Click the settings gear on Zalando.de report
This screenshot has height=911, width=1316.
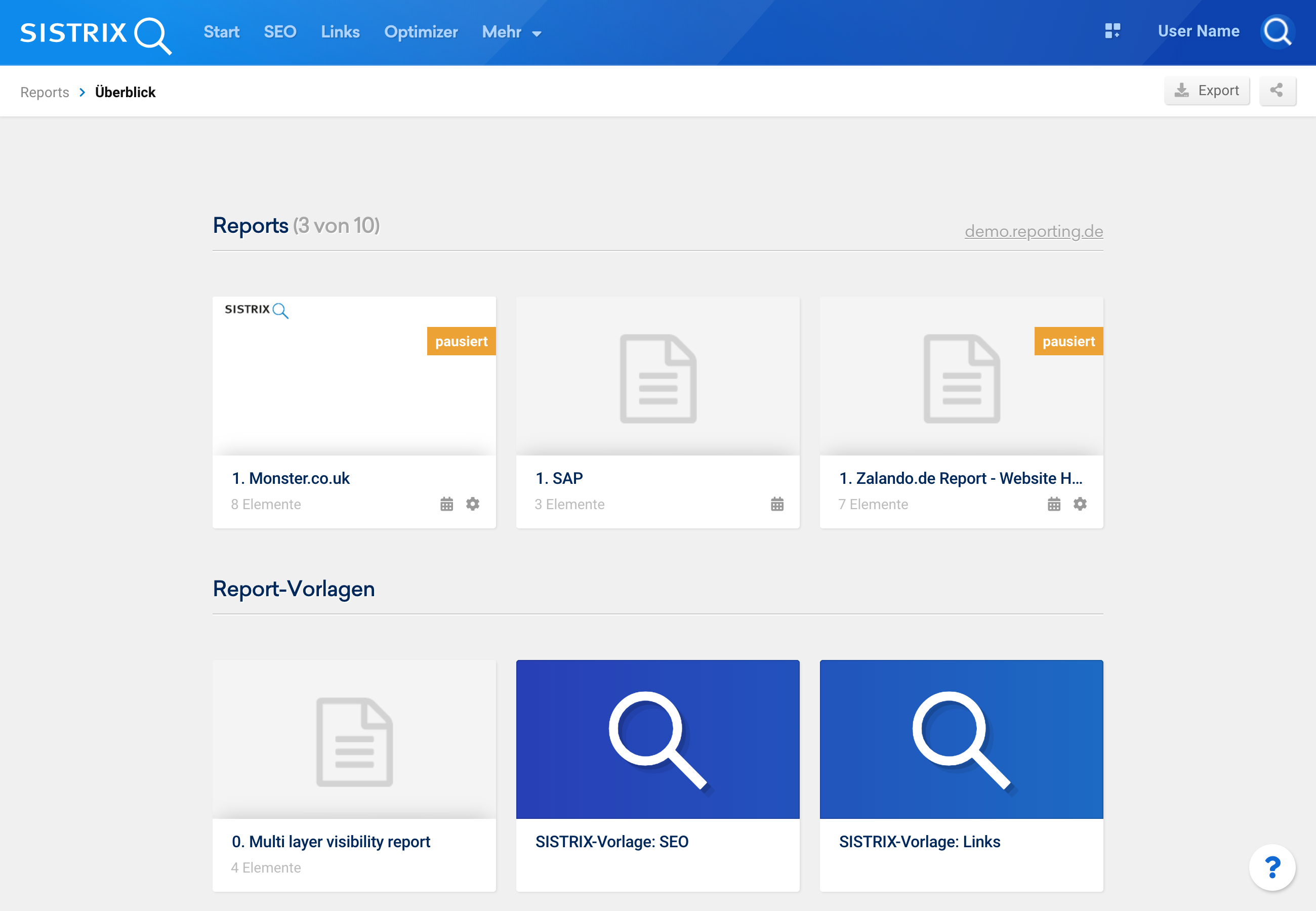point(1080,504)
